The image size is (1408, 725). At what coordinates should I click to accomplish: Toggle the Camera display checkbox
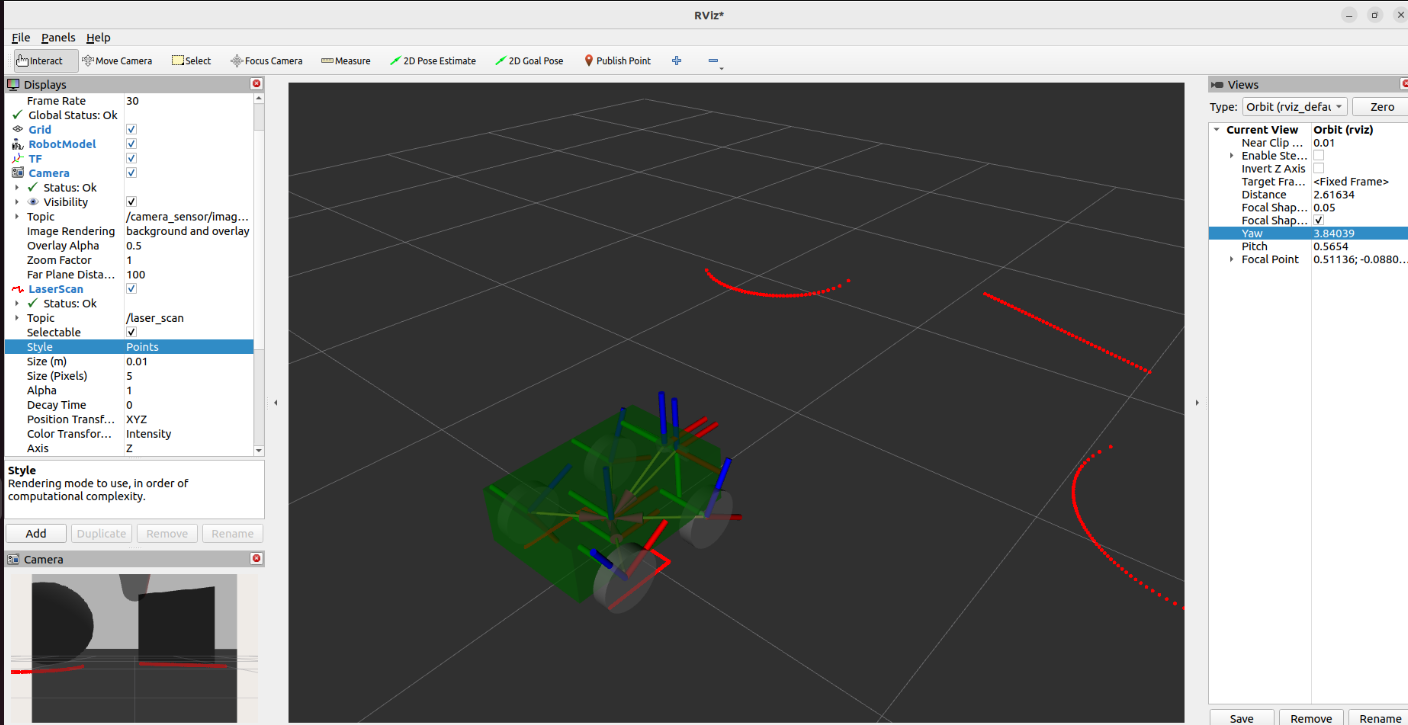131,173
